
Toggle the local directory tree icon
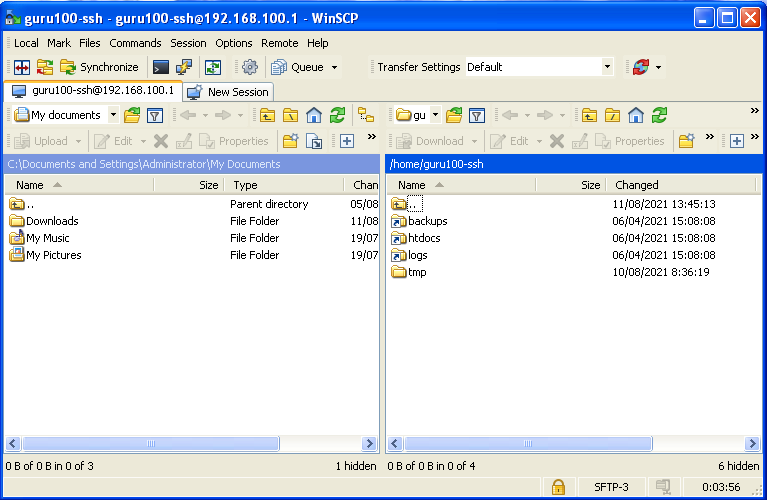(366, 115)
